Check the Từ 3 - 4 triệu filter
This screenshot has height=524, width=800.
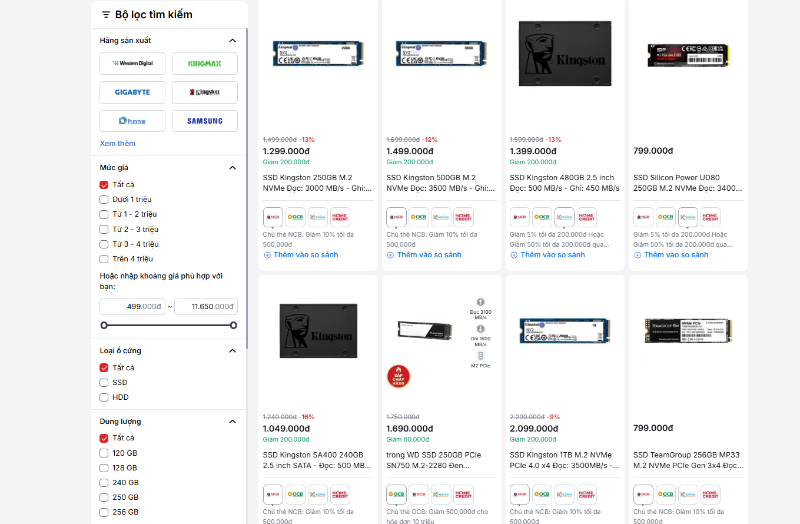104,244
